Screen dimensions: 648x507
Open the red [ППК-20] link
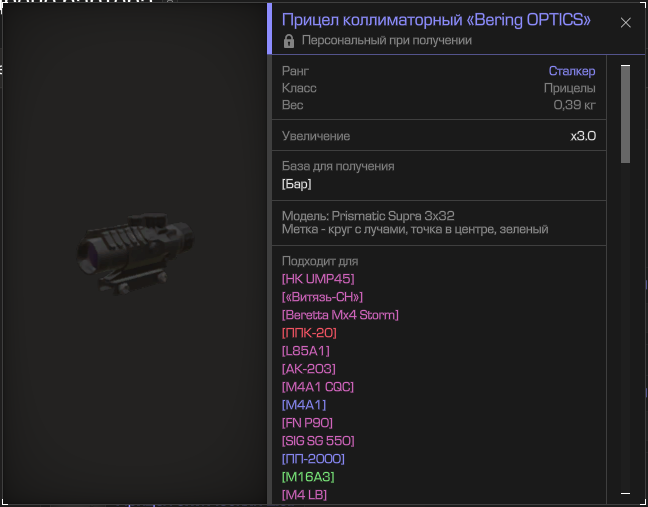point(309,333)
